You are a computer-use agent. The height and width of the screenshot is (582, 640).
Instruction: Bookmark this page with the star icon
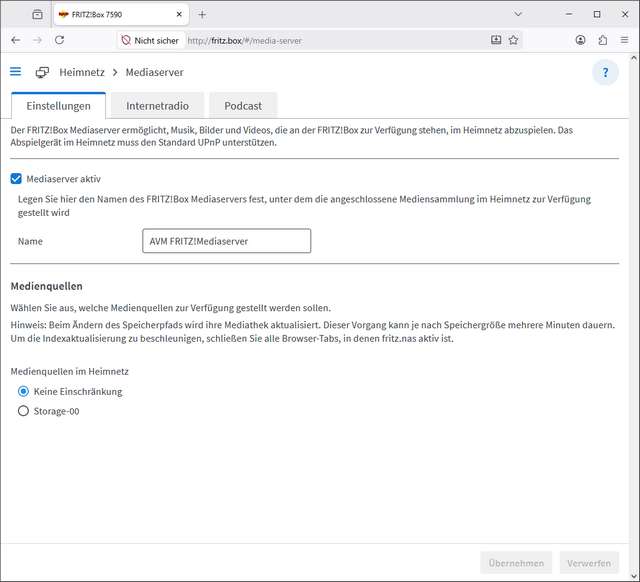tap(513, 40)
